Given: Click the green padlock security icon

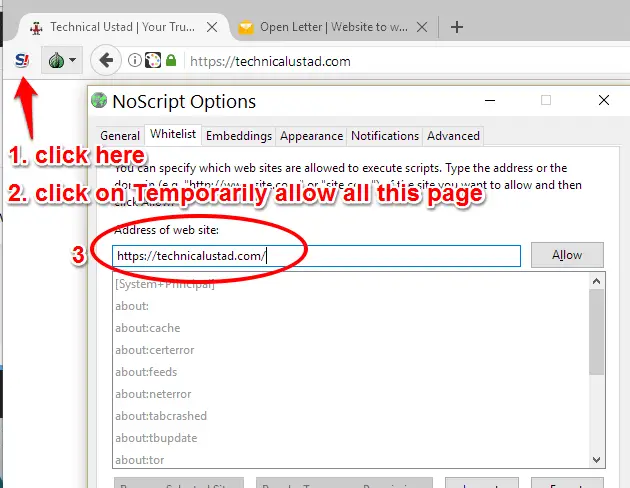Looking at the screenshot, I should click(171, 60).
